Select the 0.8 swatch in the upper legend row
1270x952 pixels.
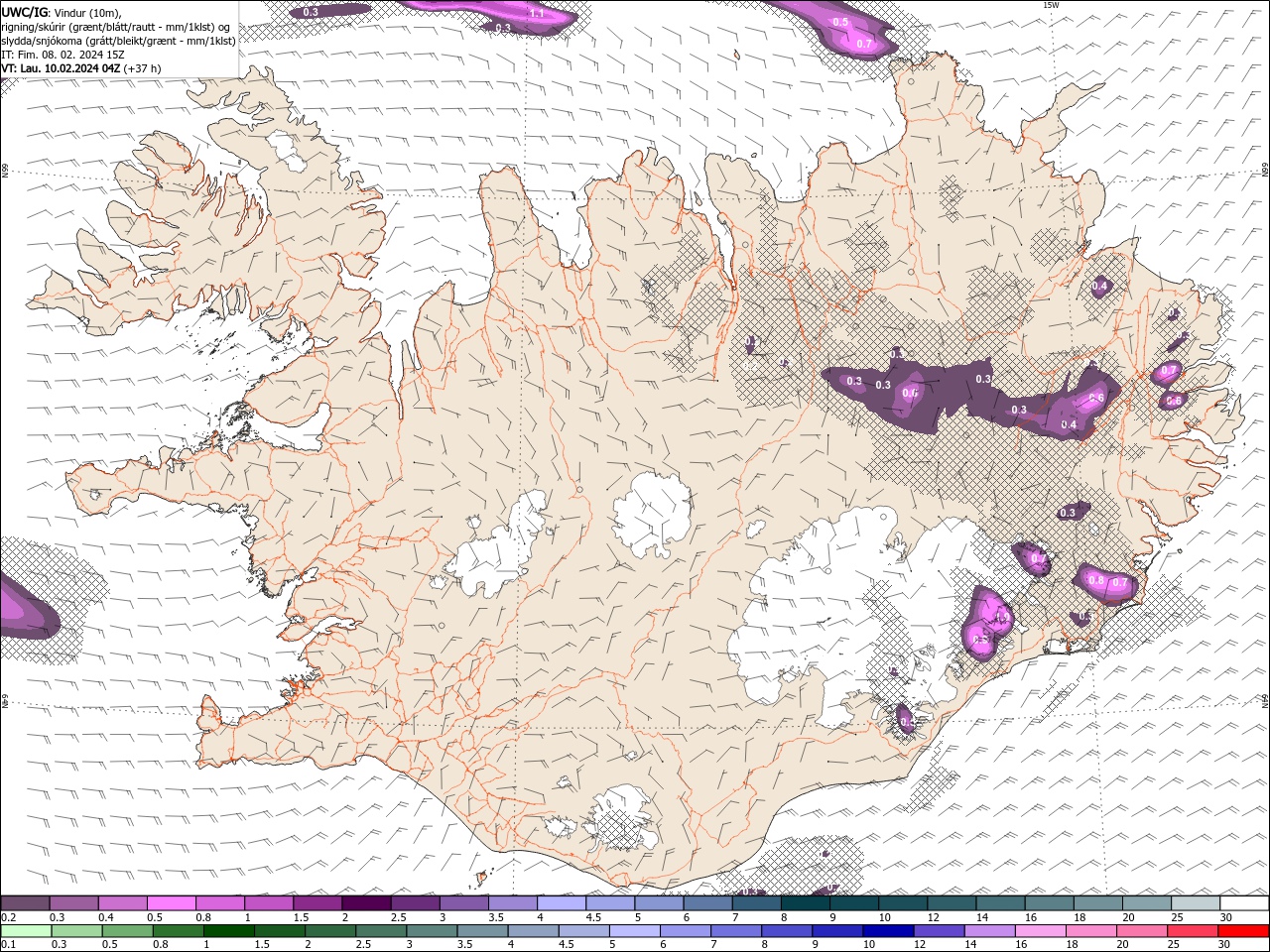click(220, 902)
